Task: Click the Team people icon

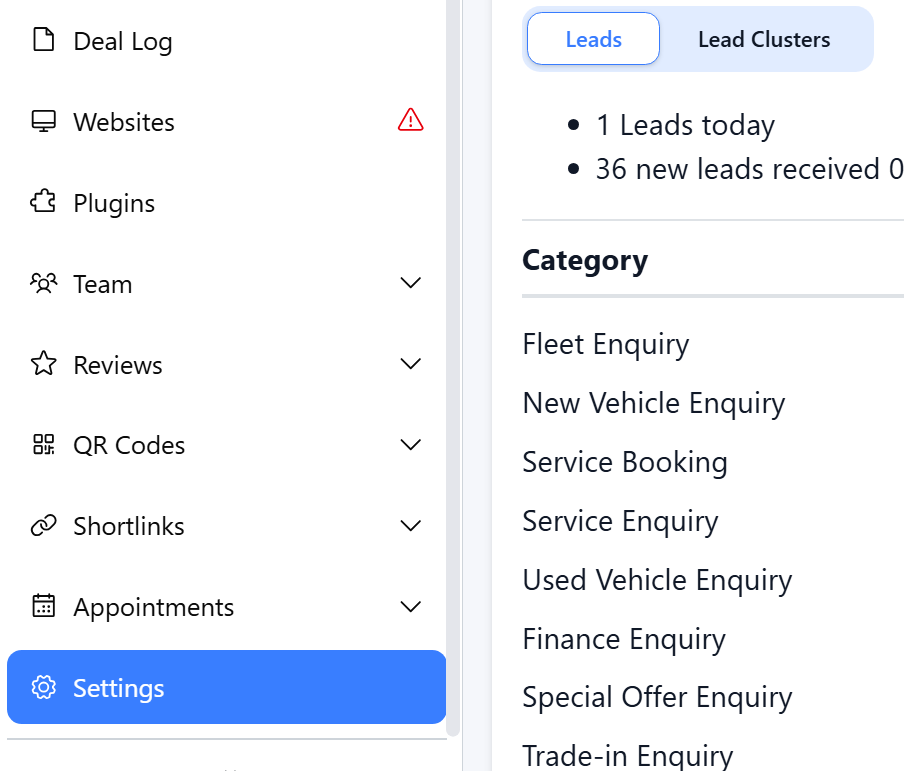Action: [x=43, y=284]
